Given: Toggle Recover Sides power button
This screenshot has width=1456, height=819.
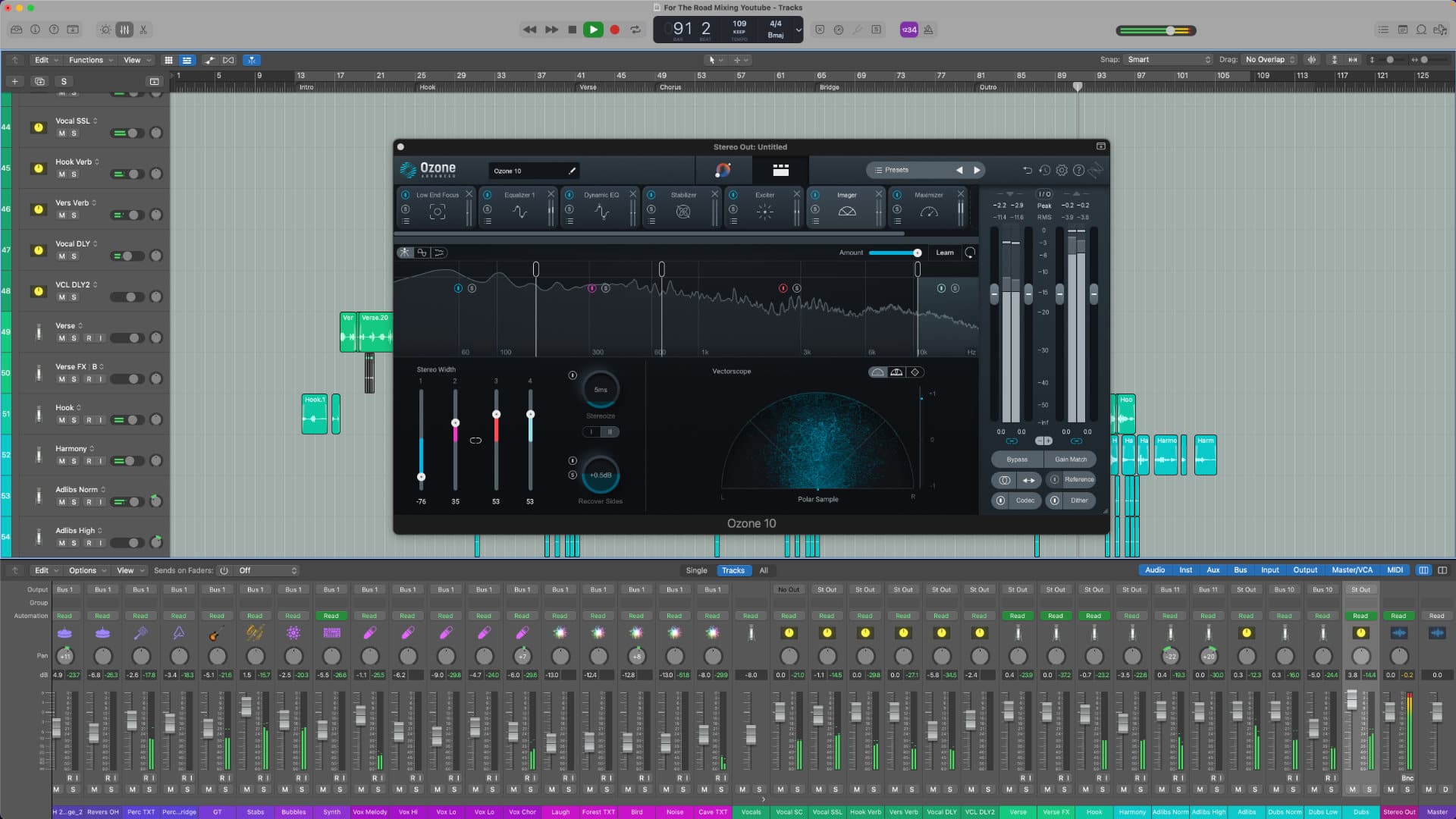Looking at the screenshot, I should point(573,460).
